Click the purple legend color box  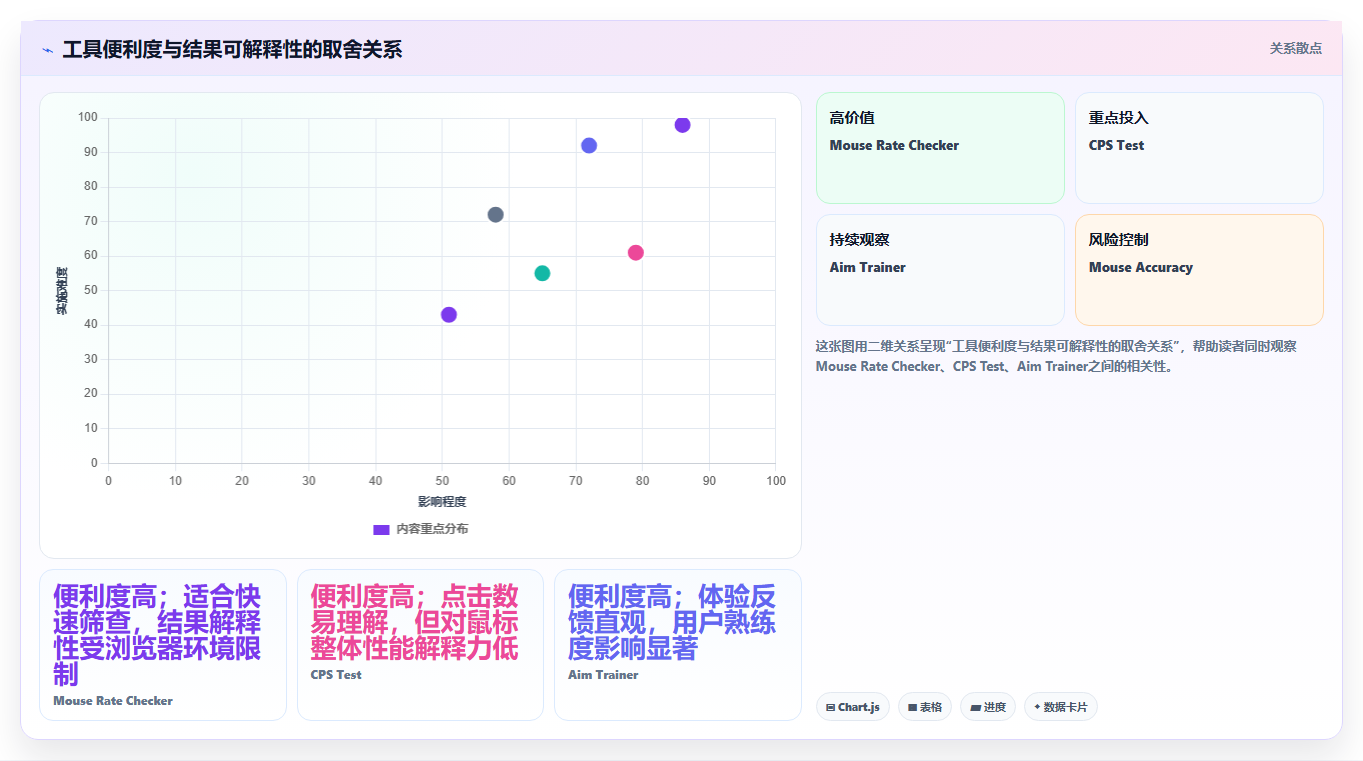(381, 529)
